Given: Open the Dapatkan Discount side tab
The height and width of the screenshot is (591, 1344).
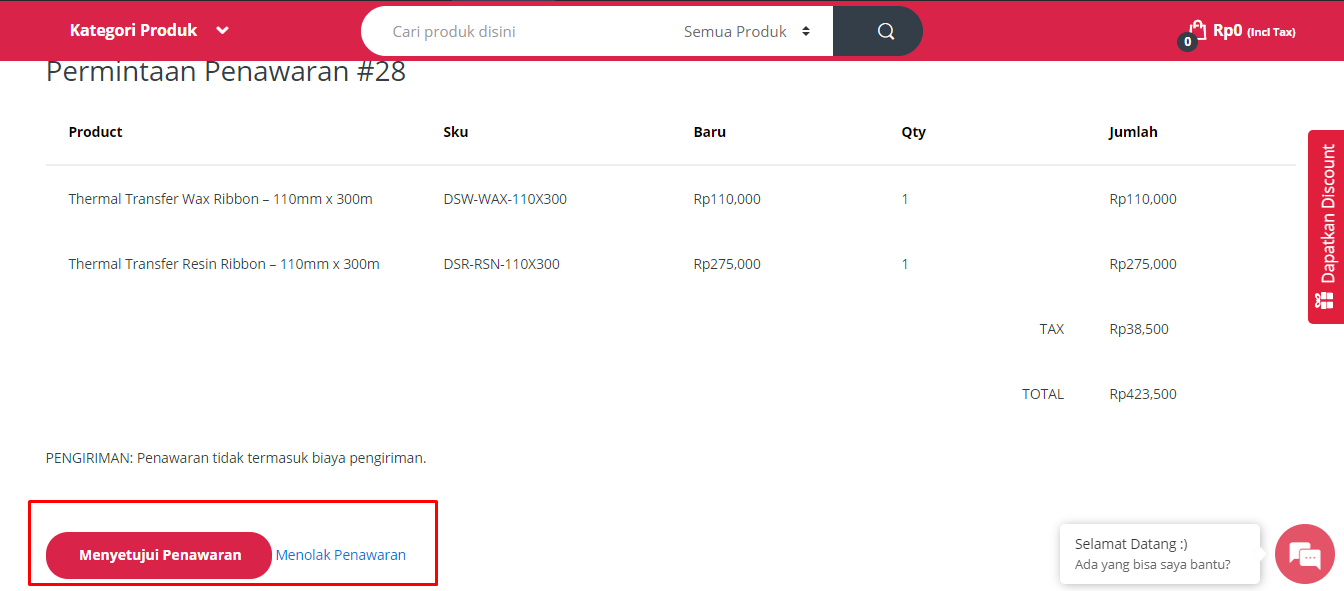Looking at the screenshot, I should [1326, 213].
